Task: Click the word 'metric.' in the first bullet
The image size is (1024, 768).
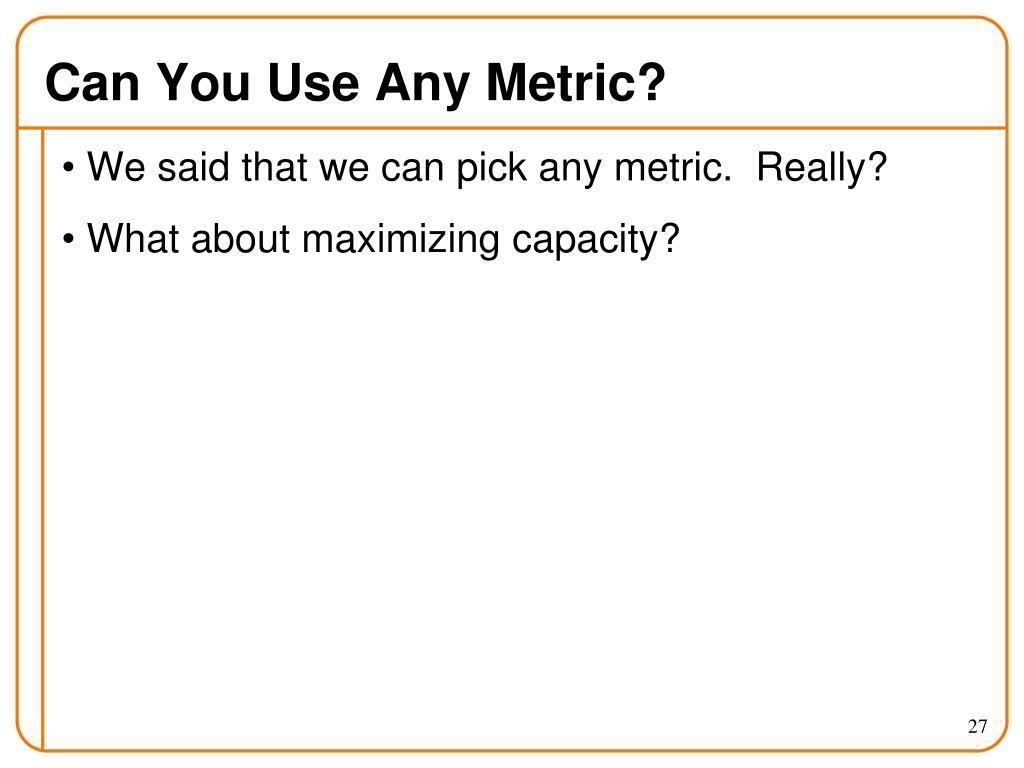Action: 673,168
